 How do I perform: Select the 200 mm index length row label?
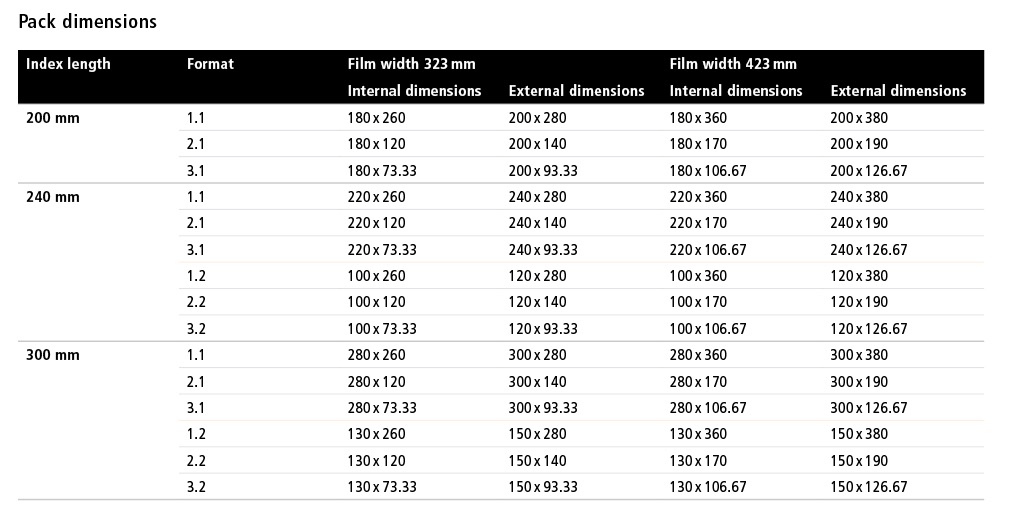(x=53, y=118)
